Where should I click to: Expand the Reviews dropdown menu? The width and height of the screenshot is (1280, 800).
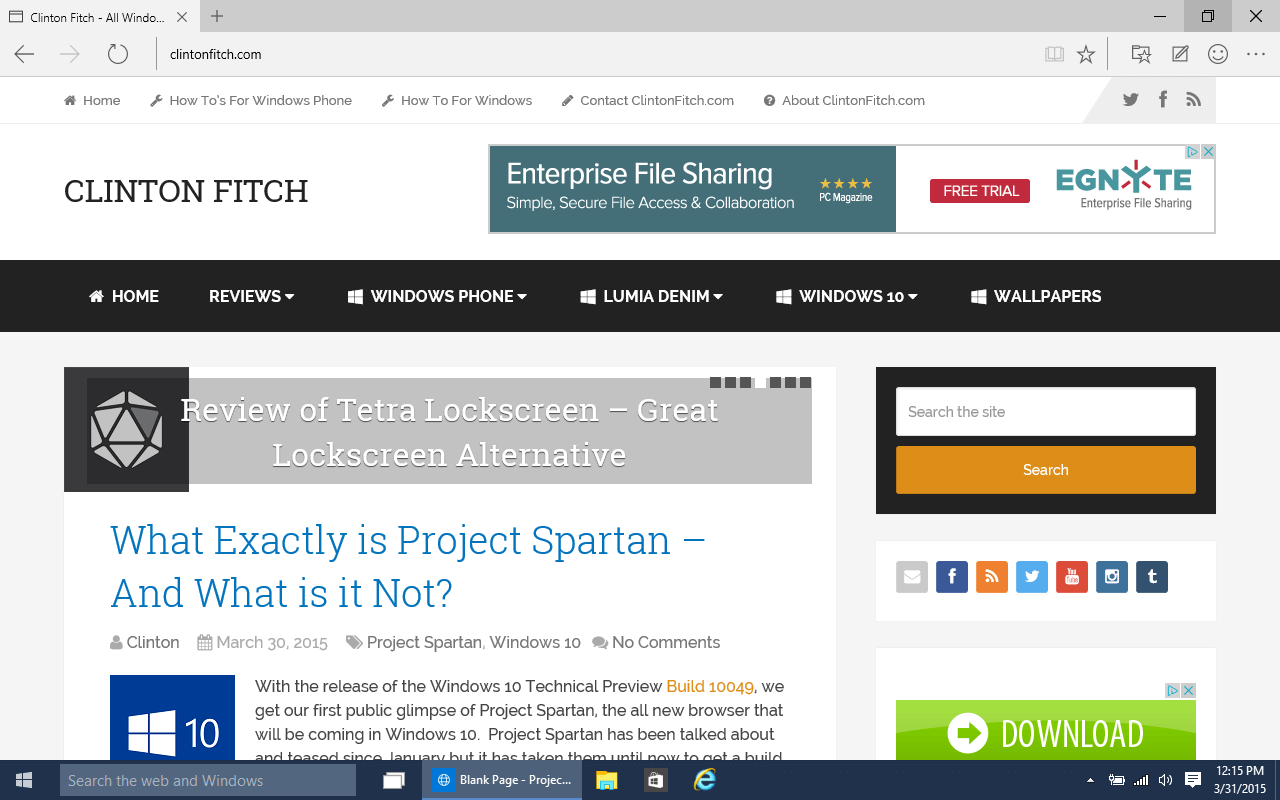click(251, 296)
